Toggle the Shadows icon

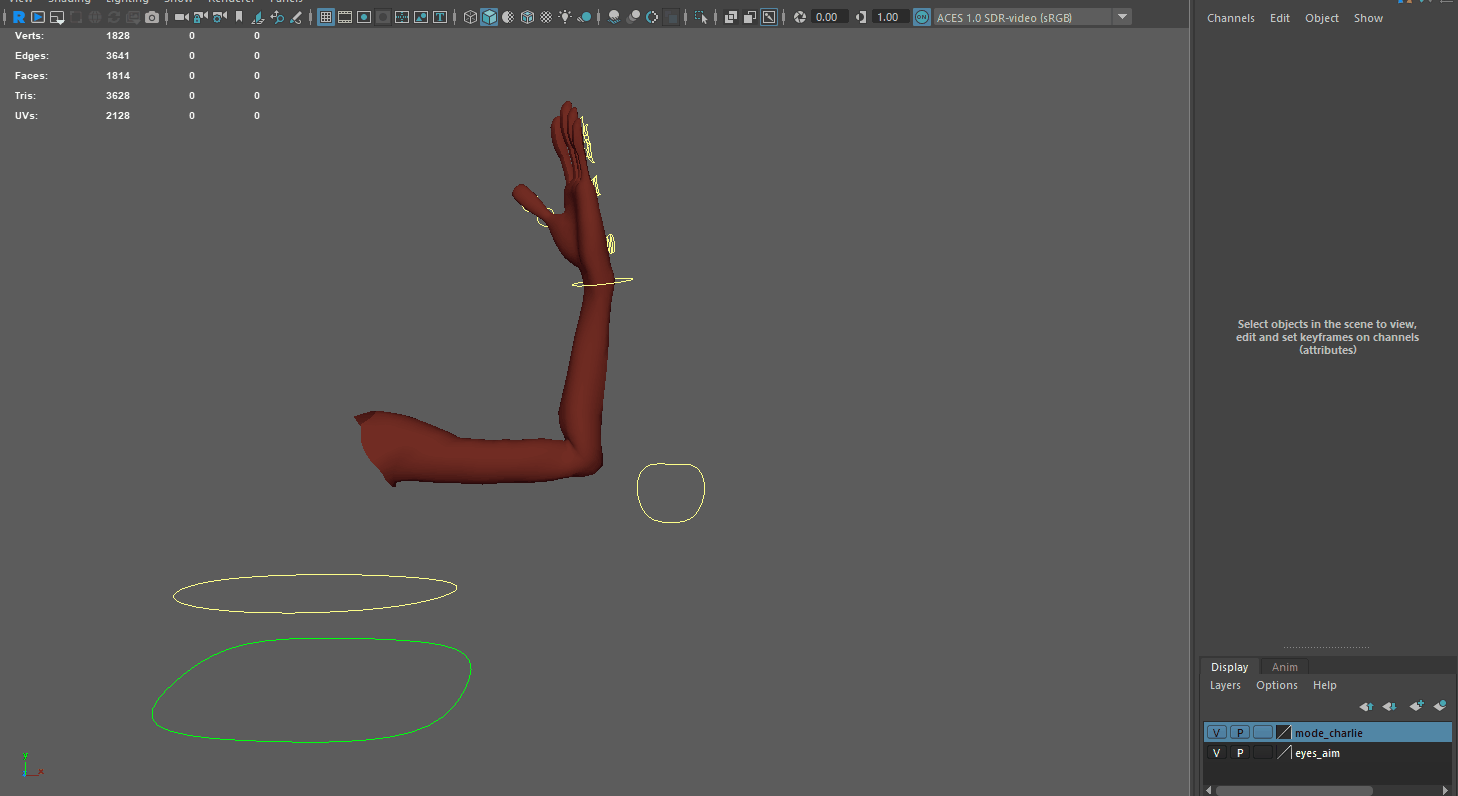pyautogui.click(x=584, y=17)
